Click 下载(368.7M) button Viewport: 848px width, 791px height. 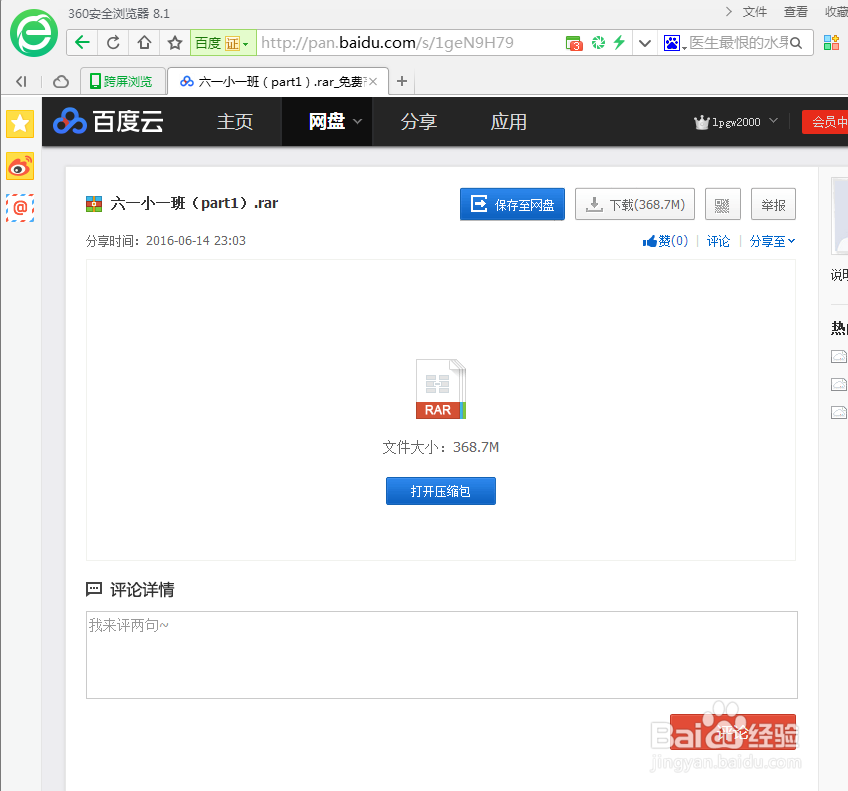[x=635, y=204]
